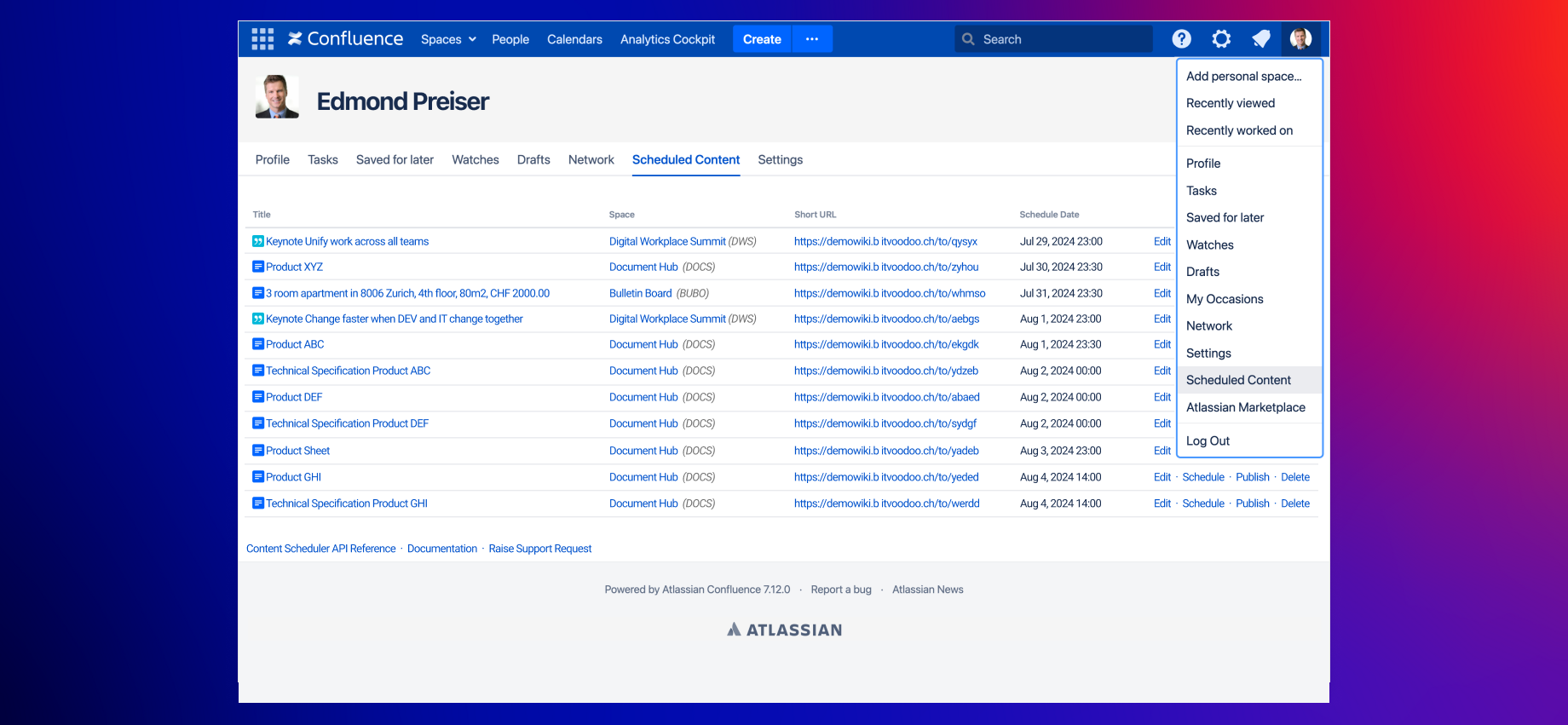Click Publish for Technical Specification Product GHI
The image size is (1568, 725).
[x=1253, y=503]
